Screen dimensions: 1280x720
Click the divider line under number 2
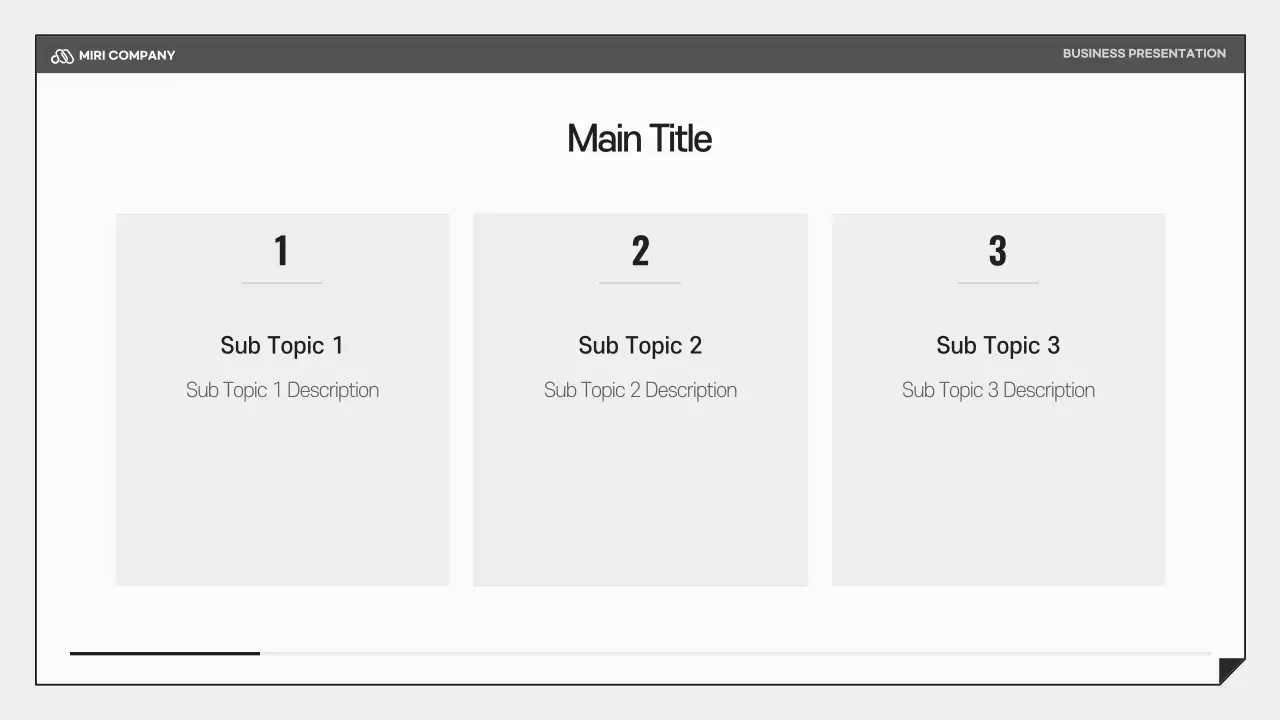coord(640,283)
